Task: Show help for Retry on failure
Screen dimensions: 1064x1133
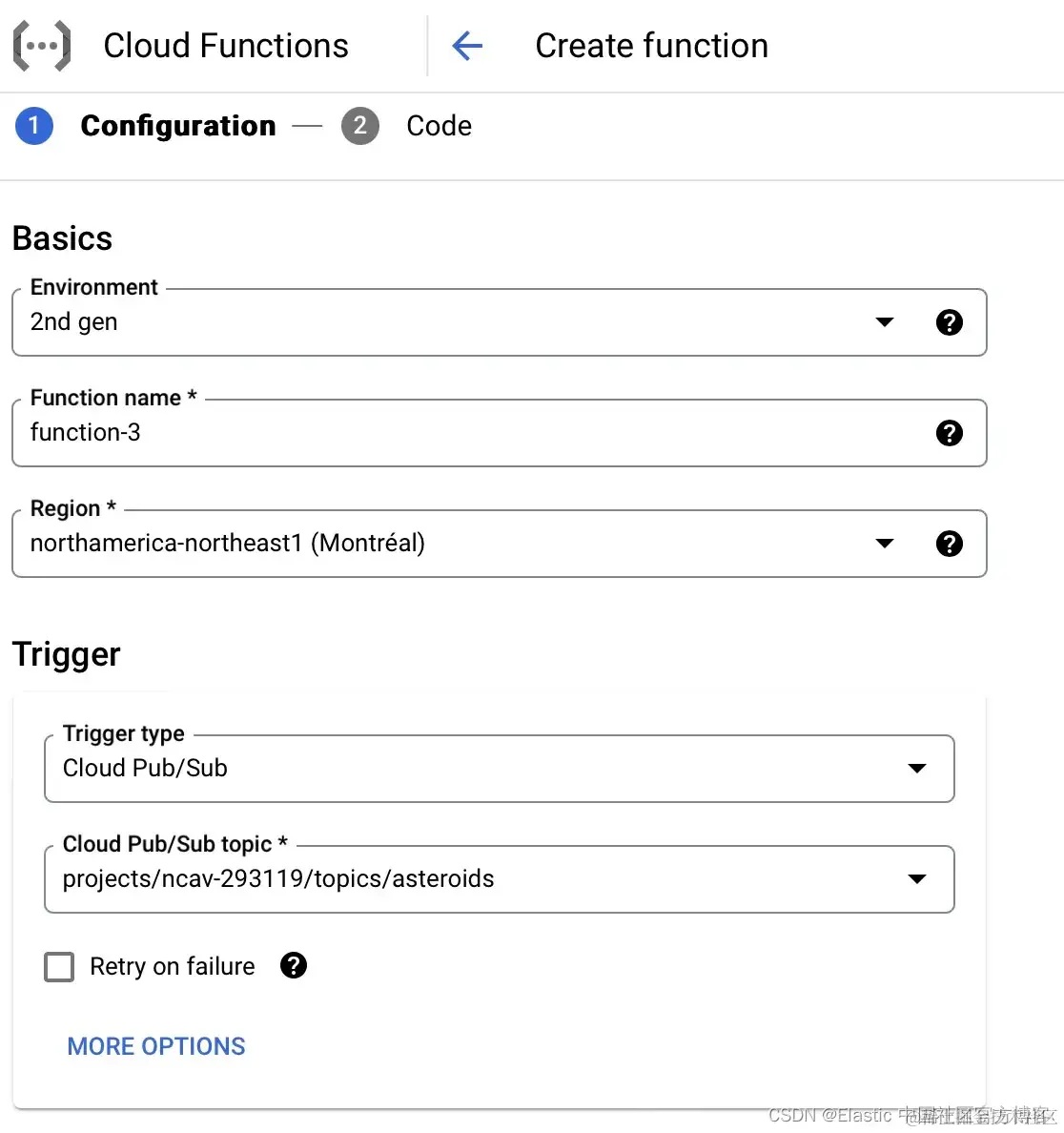Action: [x=294, y=966]
